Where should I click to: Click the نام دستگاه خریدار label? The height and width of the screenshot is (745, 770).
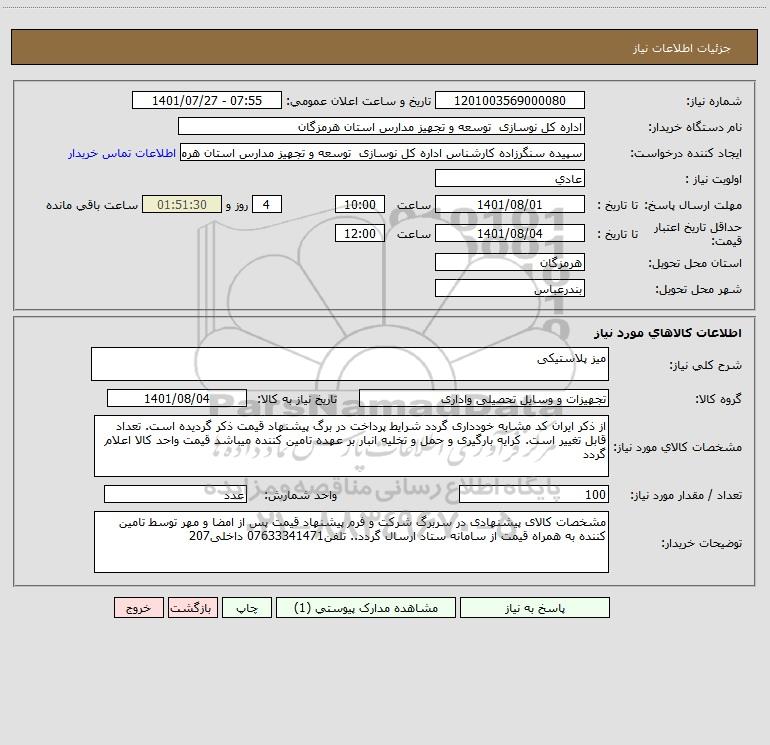point(695,128)
